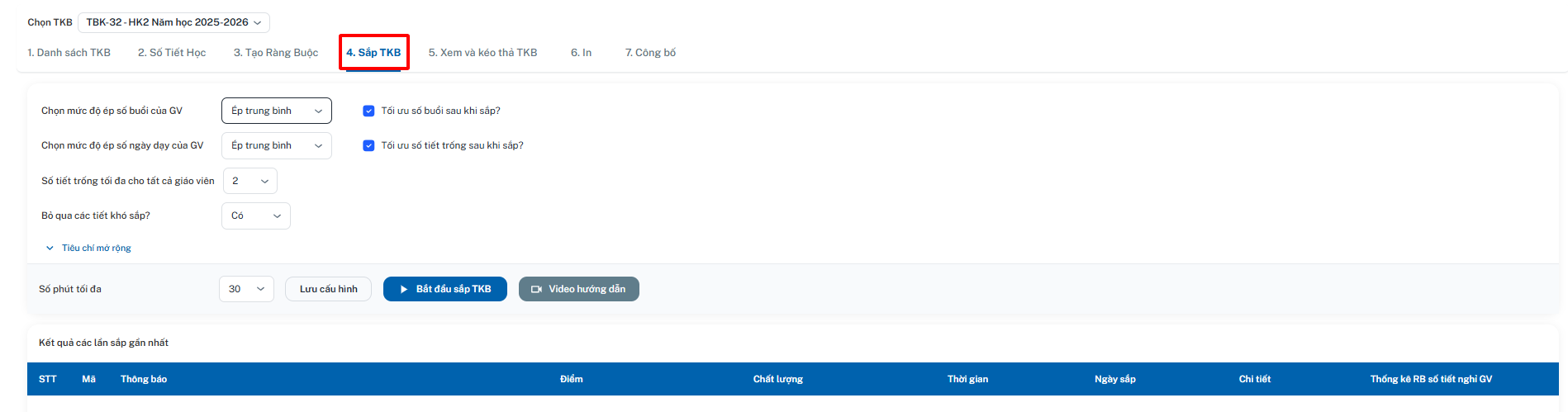Viewport: 1568px width, 412px height.
Task: Open the 7. Công bố tab
Action: point(650,53)
